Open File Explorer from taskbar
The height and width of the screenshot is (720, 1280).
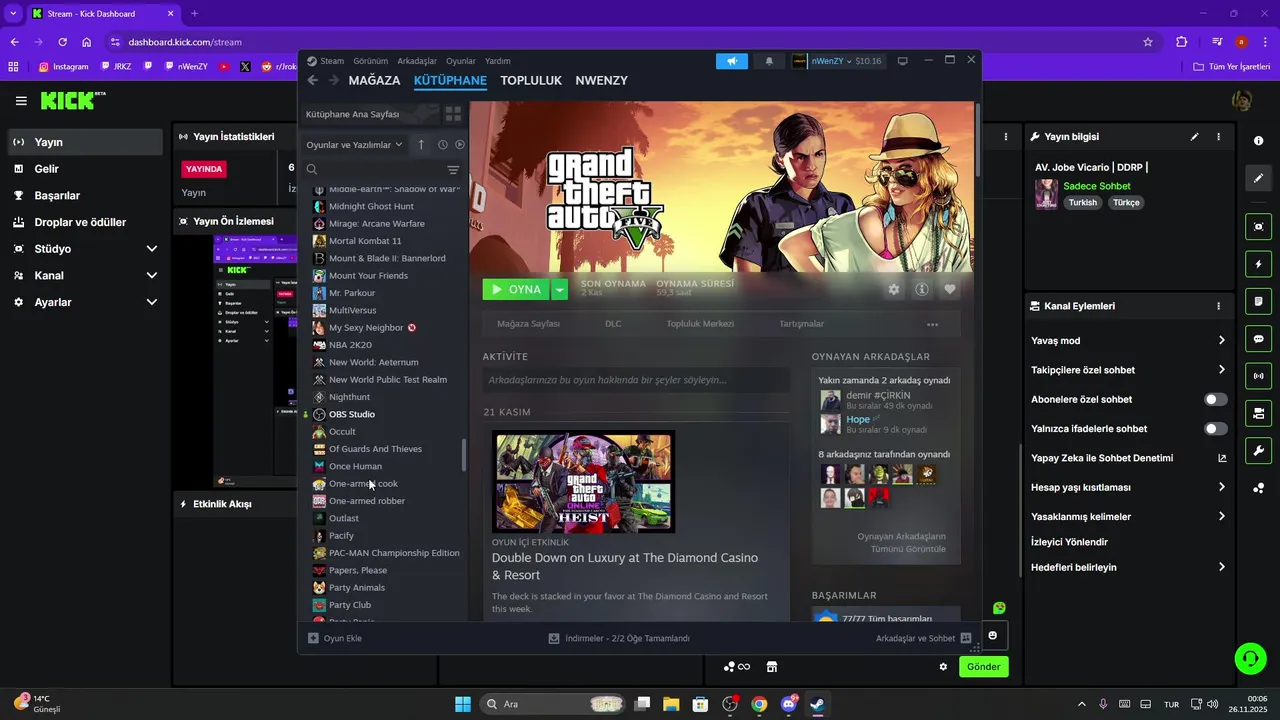[671, 704]
